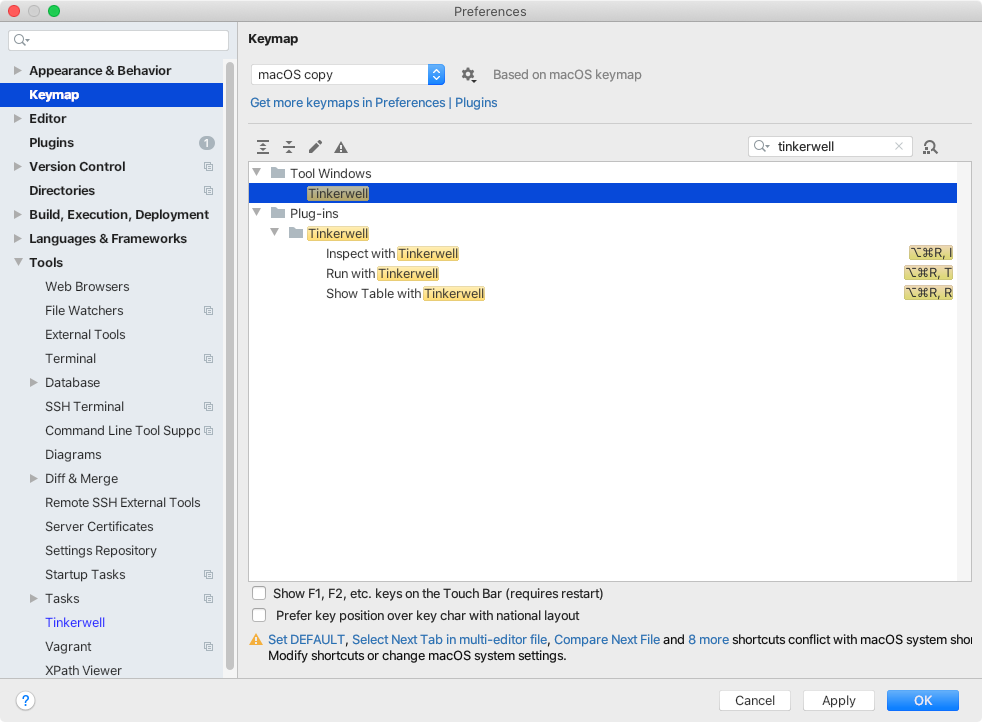The width and height of the screenshot is (982, 722).
Task: Click the Tool Windows folder icon
Action: click(278, 173)
